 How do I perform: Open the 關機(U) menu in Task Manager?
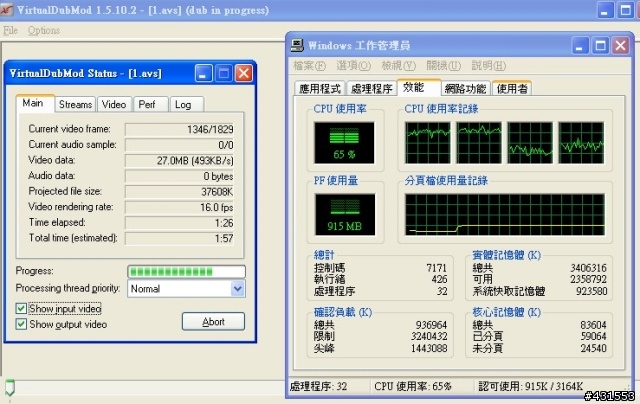(x=443, y=65)
